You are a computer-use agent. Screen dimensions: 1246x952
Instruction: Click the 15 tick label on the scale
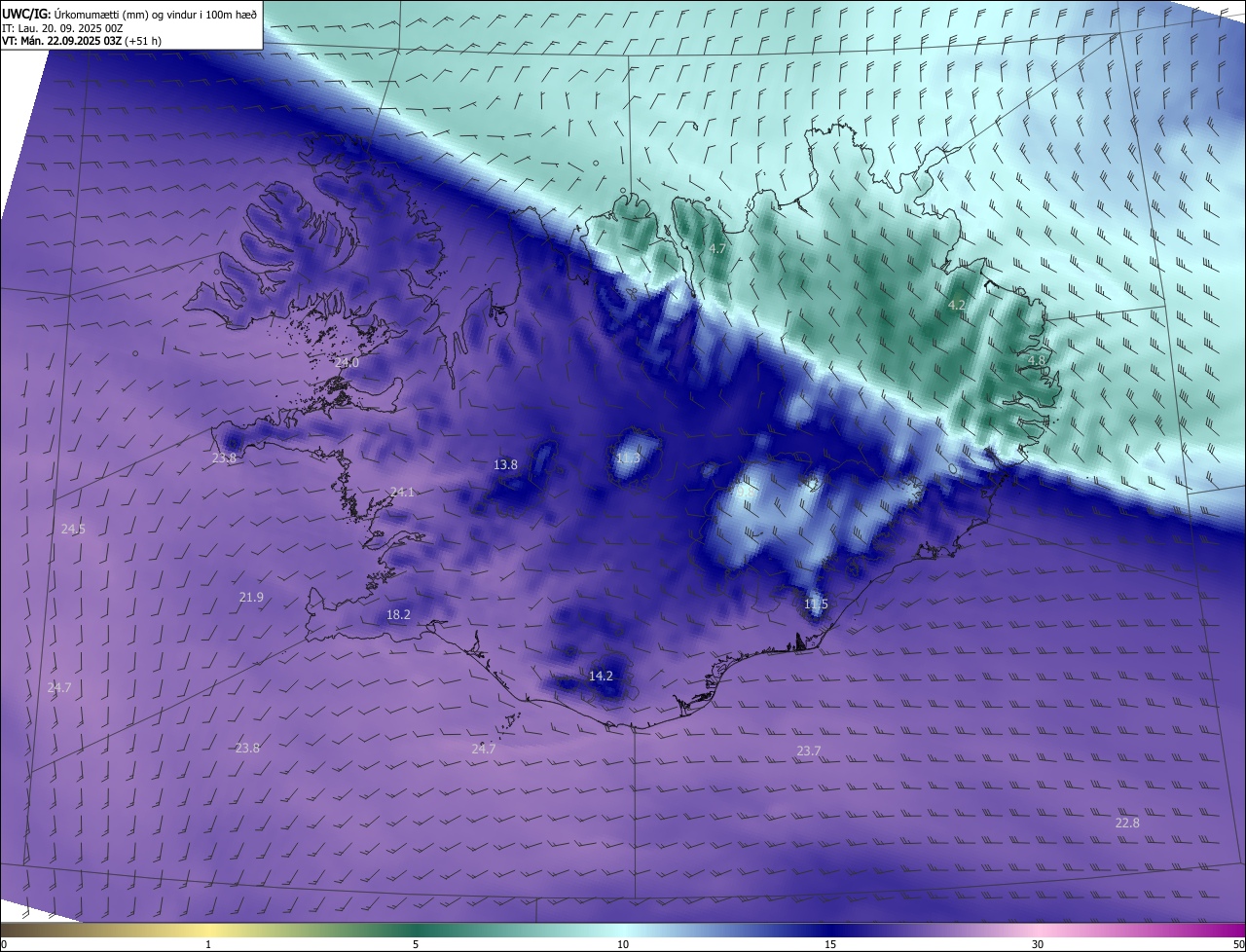pyautogui.click(x=830, y=944)
